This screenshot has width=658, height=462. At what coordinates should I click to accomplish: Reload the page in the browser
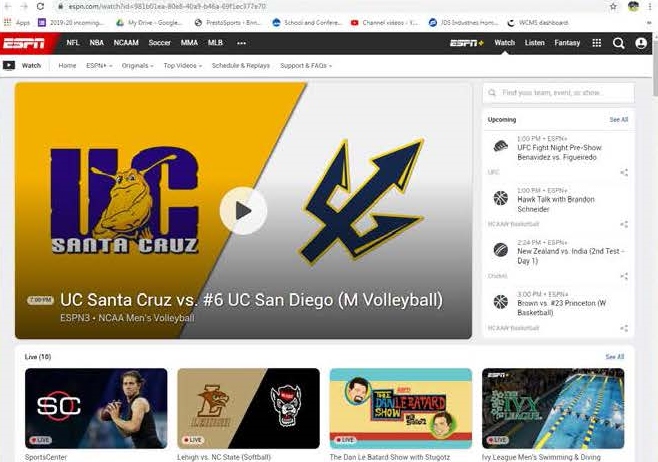tap(40, 6)
